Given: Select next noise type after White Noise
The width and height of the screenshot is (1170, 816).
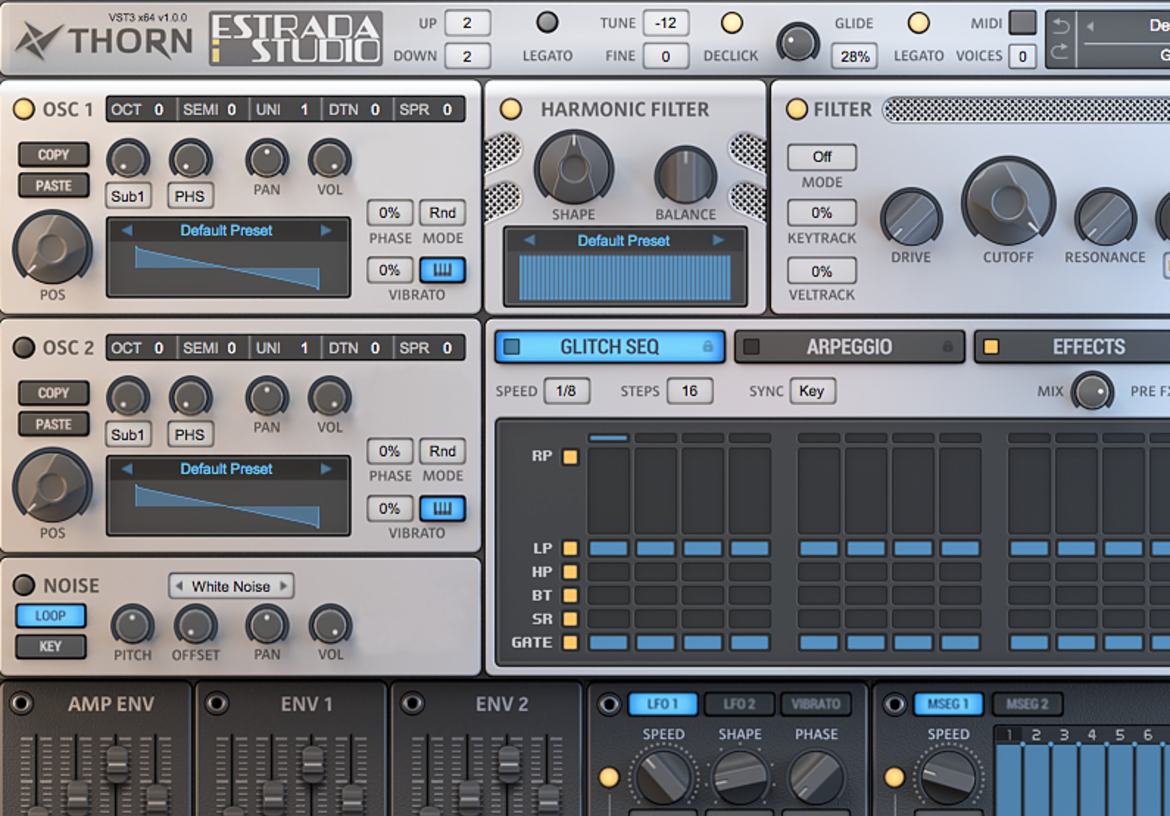Looking at the screenshot, I should (x=284, y=586).
